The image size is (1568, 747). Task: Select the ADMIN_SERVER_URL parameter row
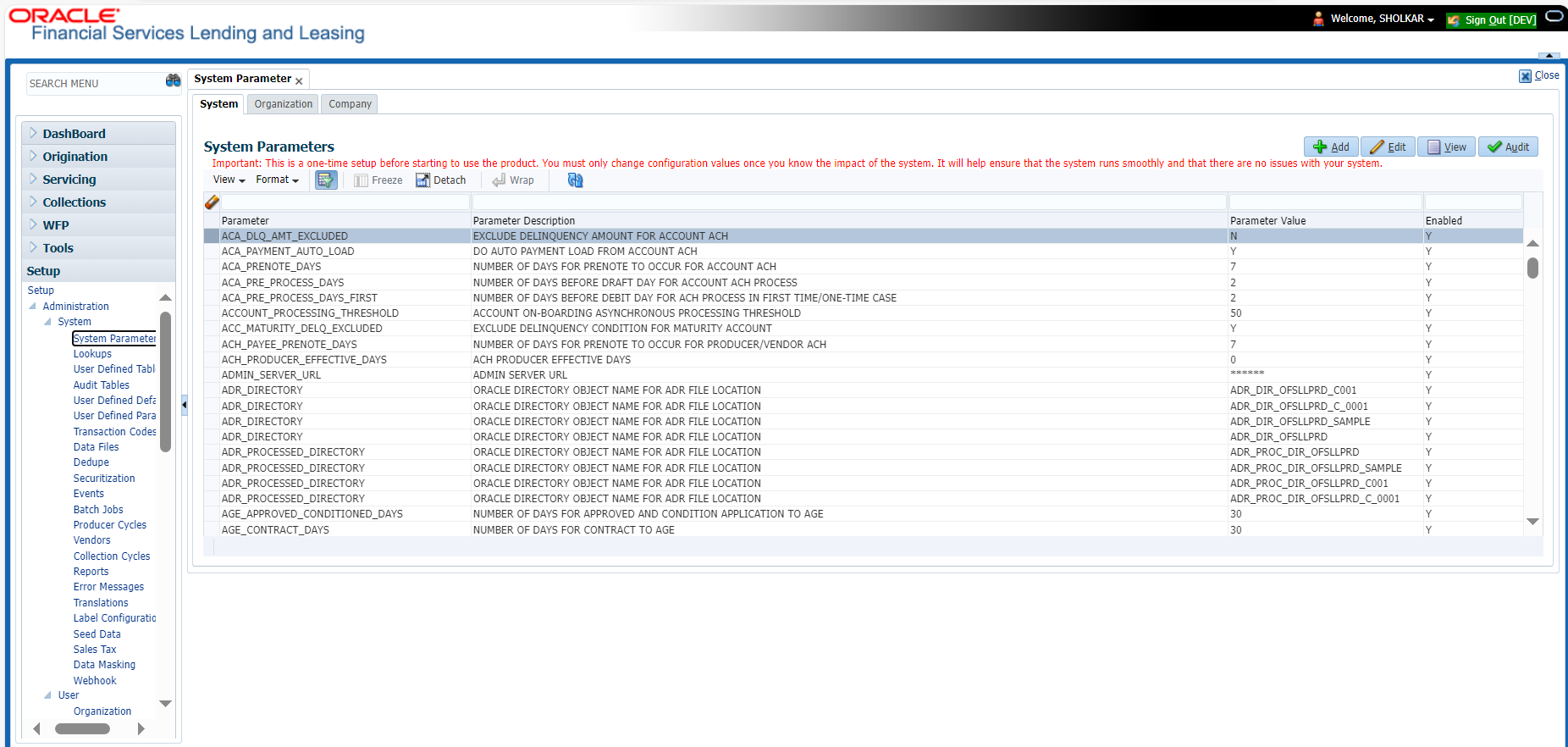(x=864, y=375)
